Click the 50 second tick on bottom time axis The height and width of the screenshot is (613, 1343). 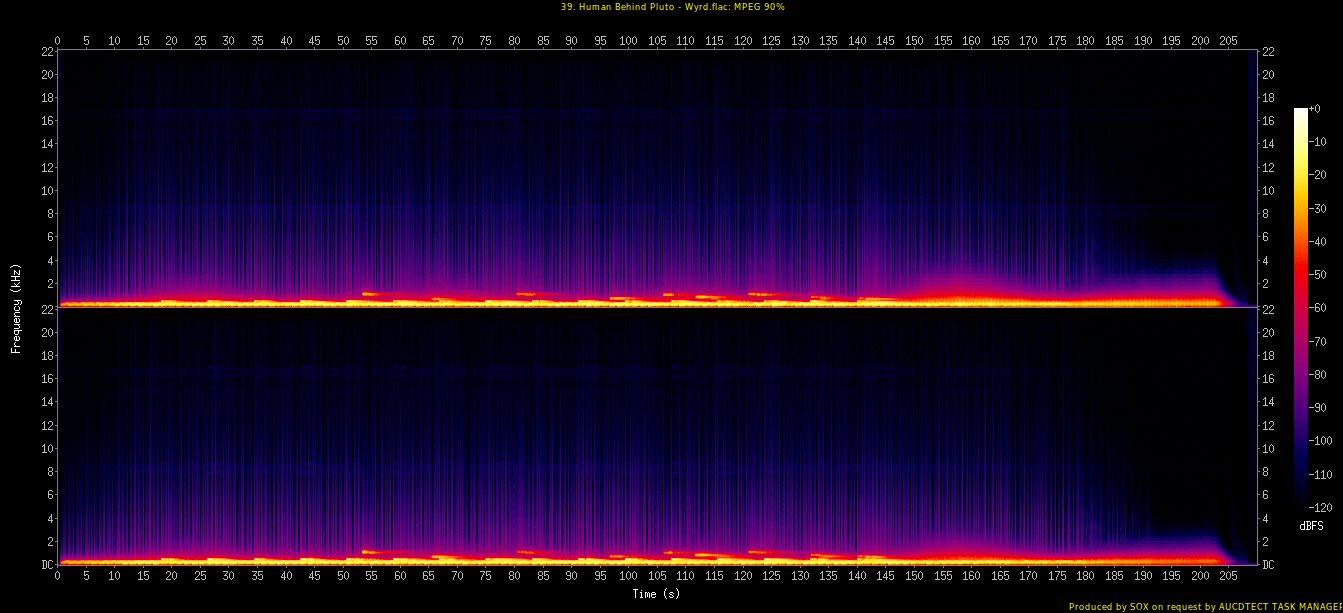point(343,576)
